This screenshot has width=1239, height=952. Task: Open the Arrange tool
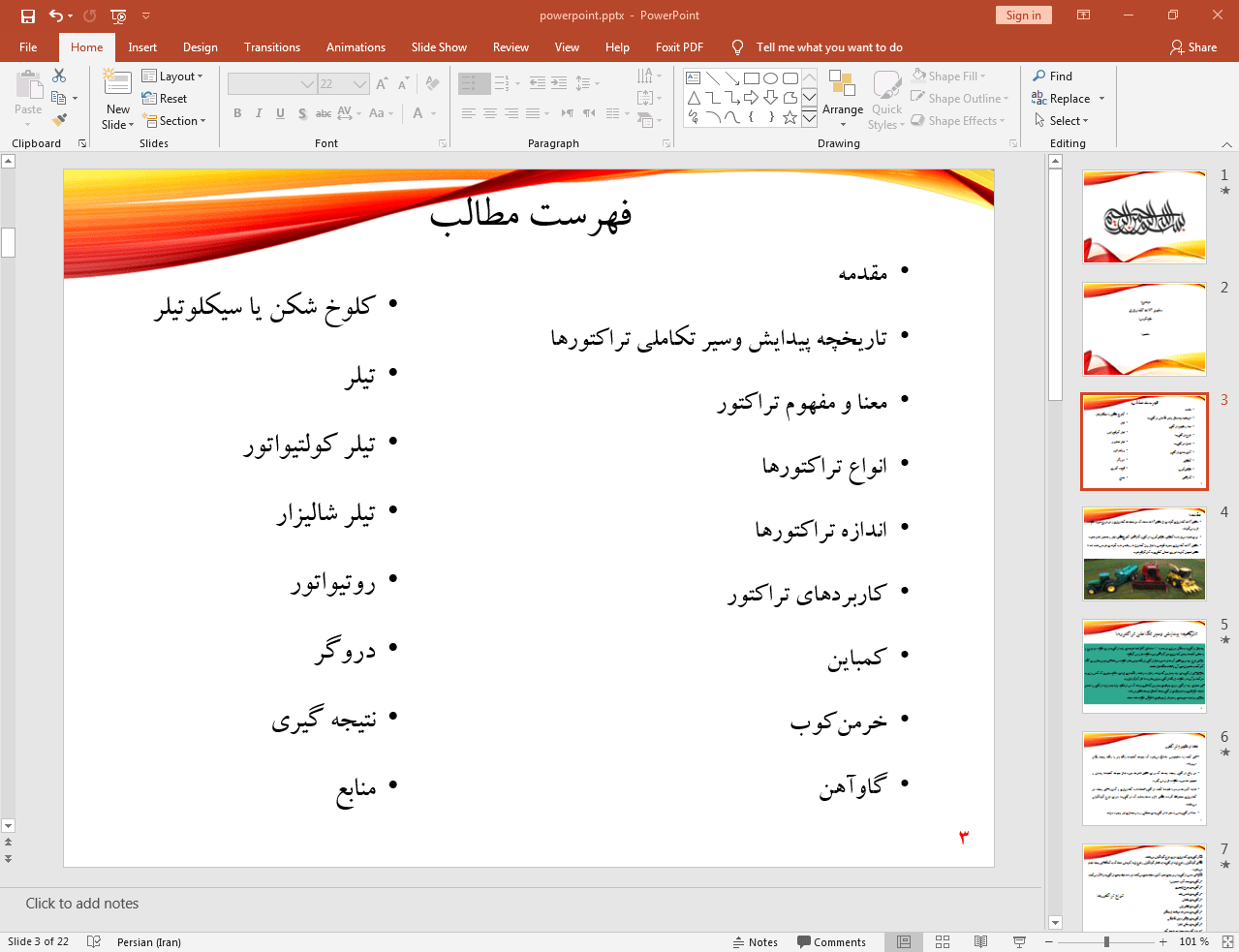point(843,99)
